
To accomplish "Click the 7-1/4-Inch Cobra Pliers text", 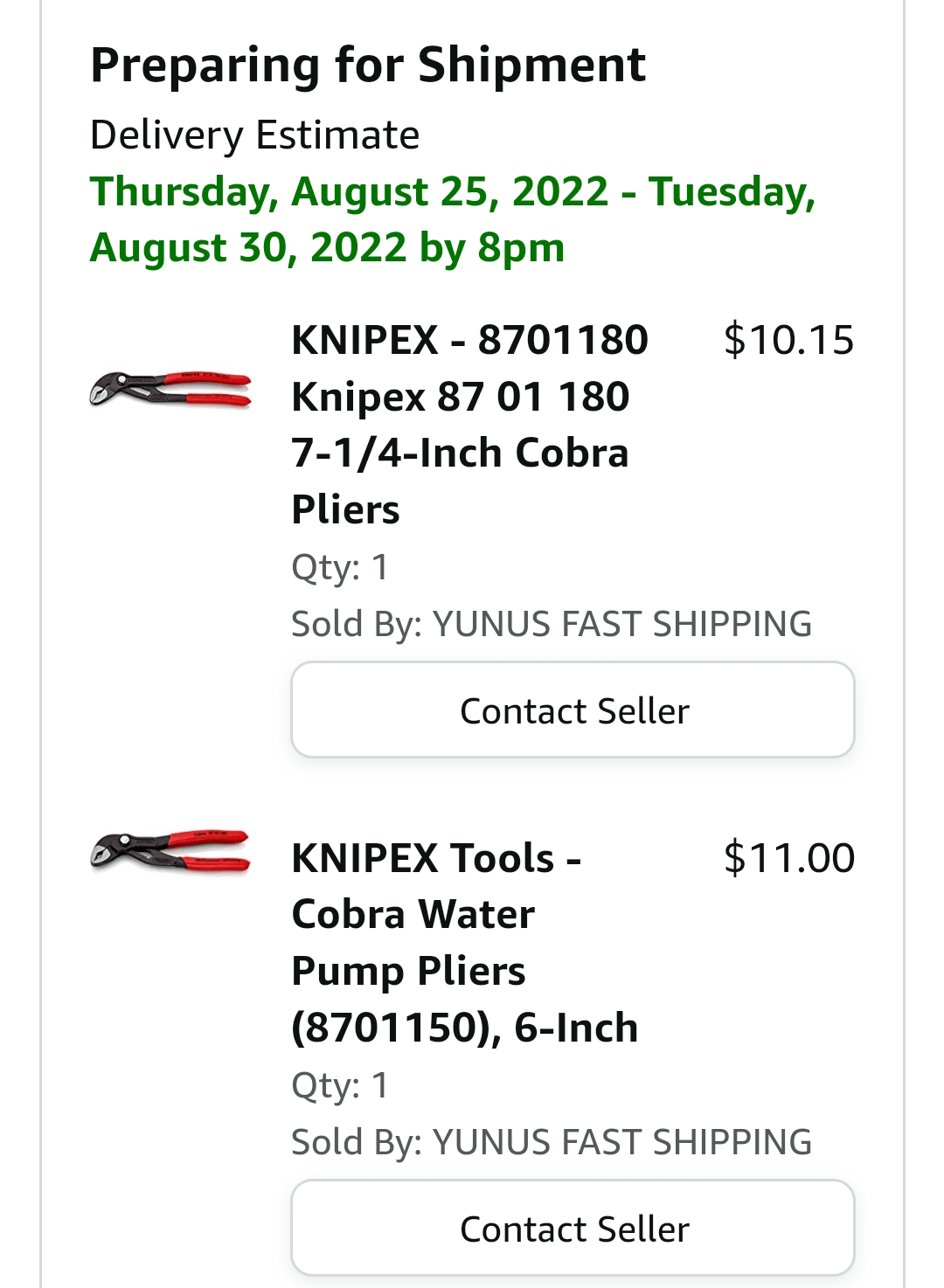I will coord(462,453).
